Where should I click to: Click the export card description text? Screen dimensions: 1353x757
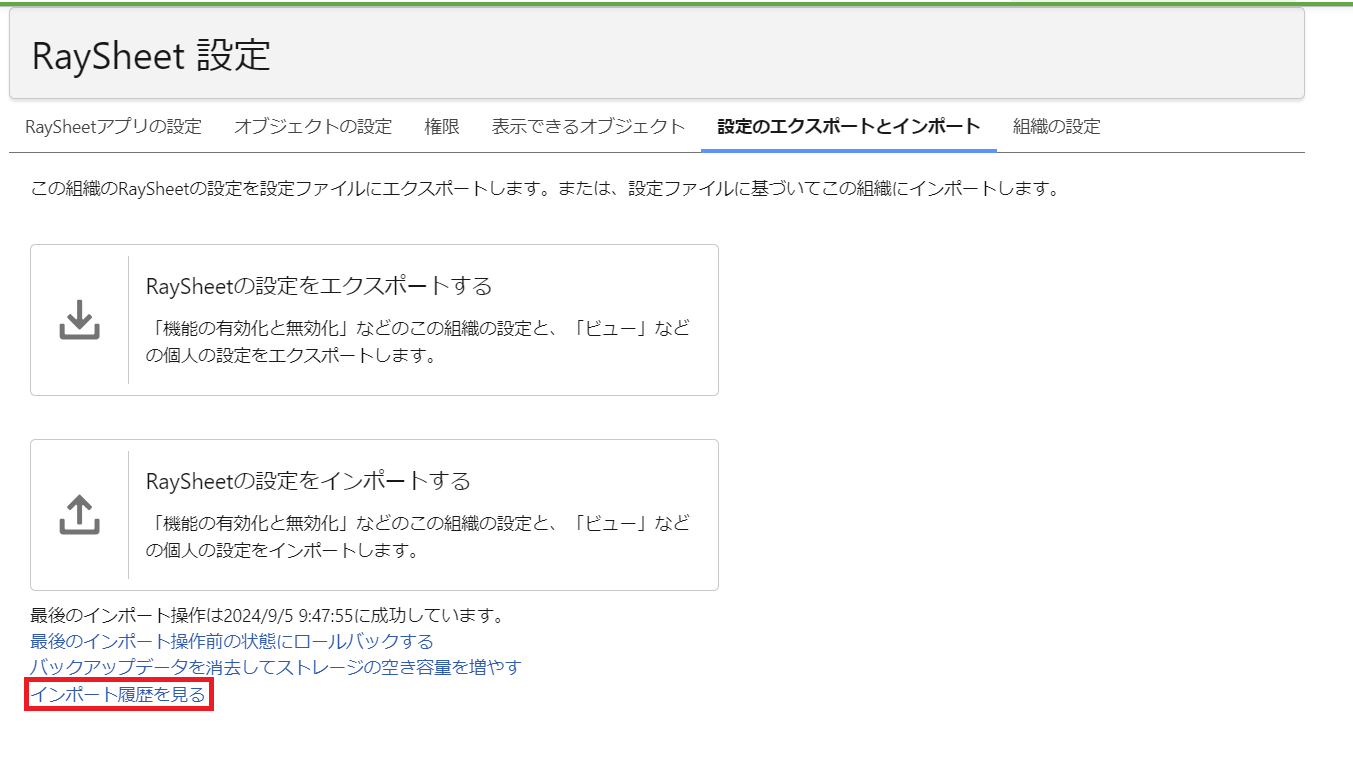(x=418, y=342)
